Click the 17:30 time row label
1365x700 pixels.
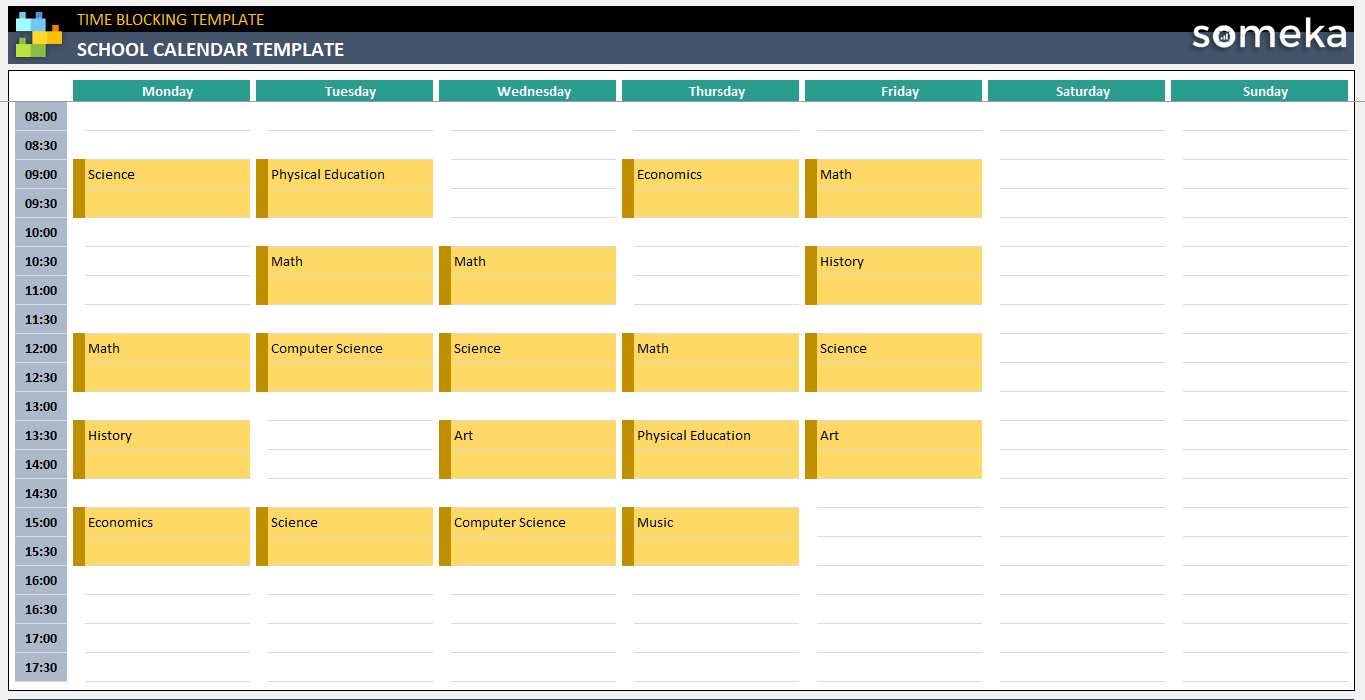(41, 668)
